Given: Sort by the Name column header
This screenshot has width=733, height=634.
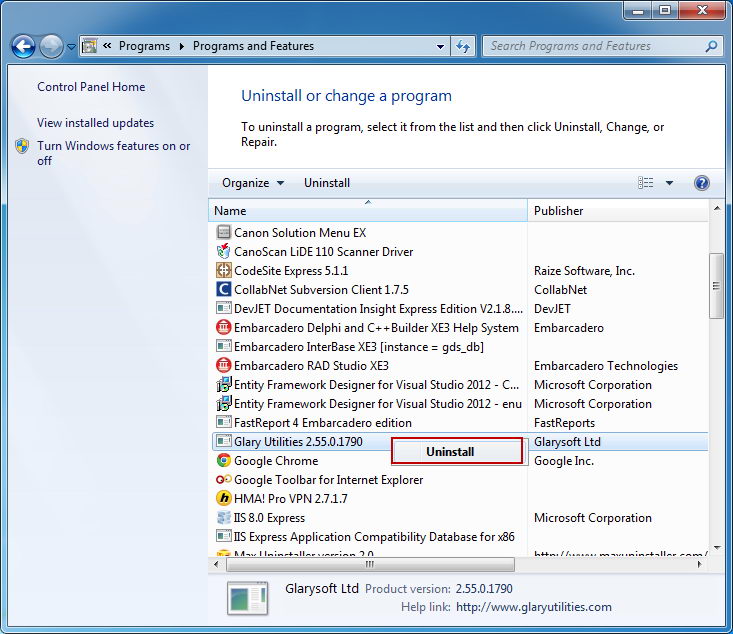Looking at the screenshot, I should pyautogui.click(x=368, y=211).
